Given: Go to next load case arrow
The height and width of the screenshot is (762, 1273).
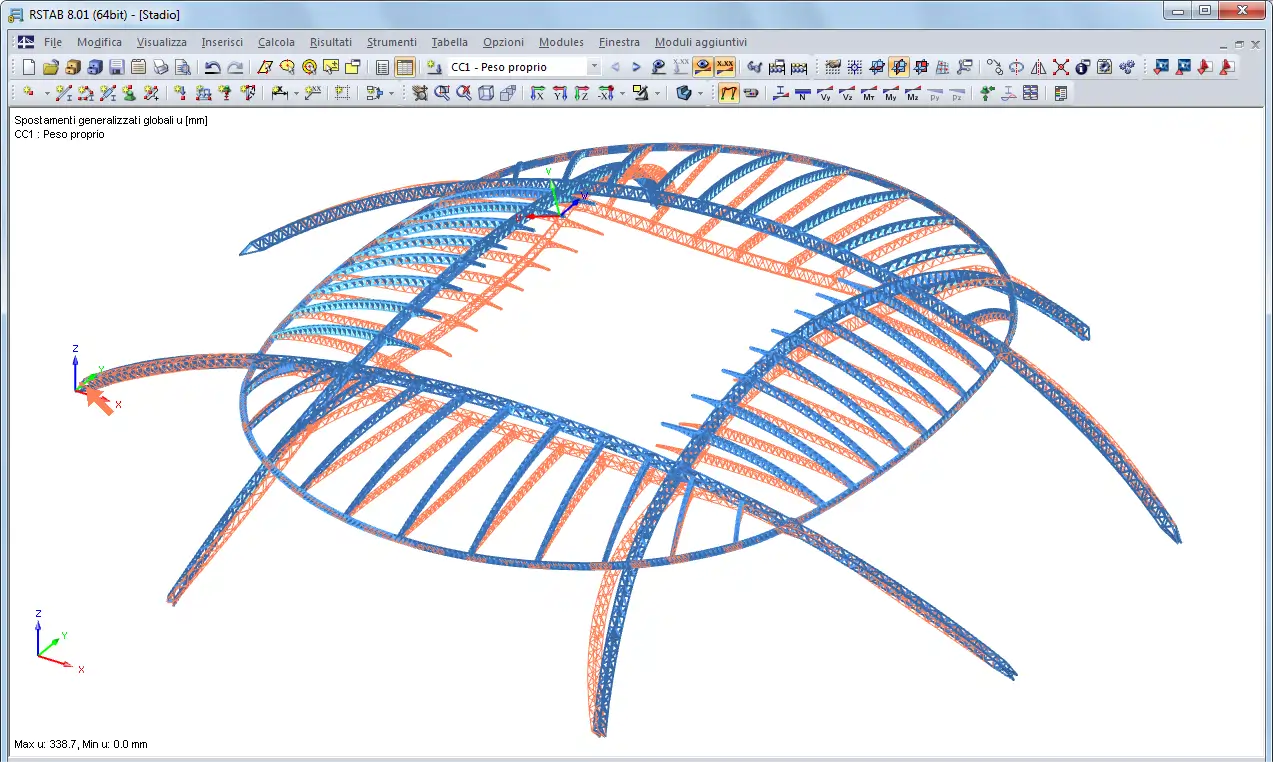Looking at the screenshot, I should 636,67.
